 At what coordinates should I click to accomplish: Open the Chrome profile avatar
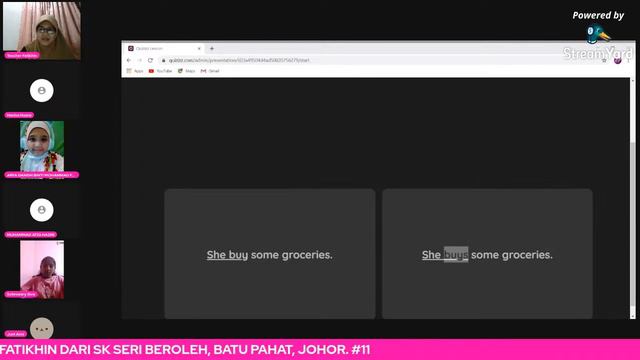point(618,60)
